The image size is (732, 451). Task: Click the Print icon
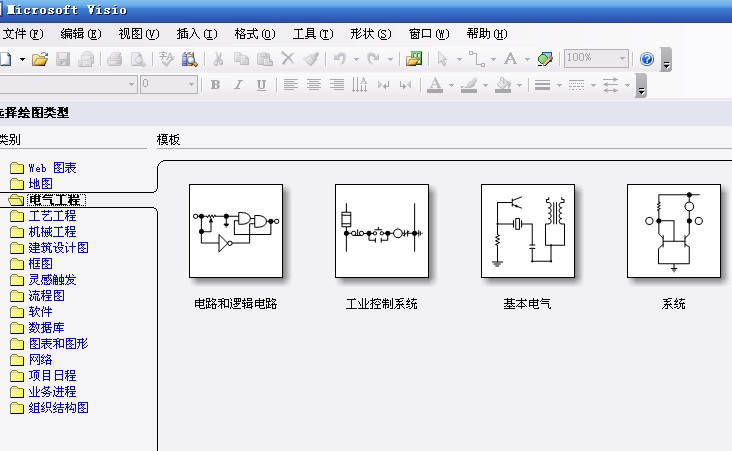pyautogui.click(x=114, y=59)
